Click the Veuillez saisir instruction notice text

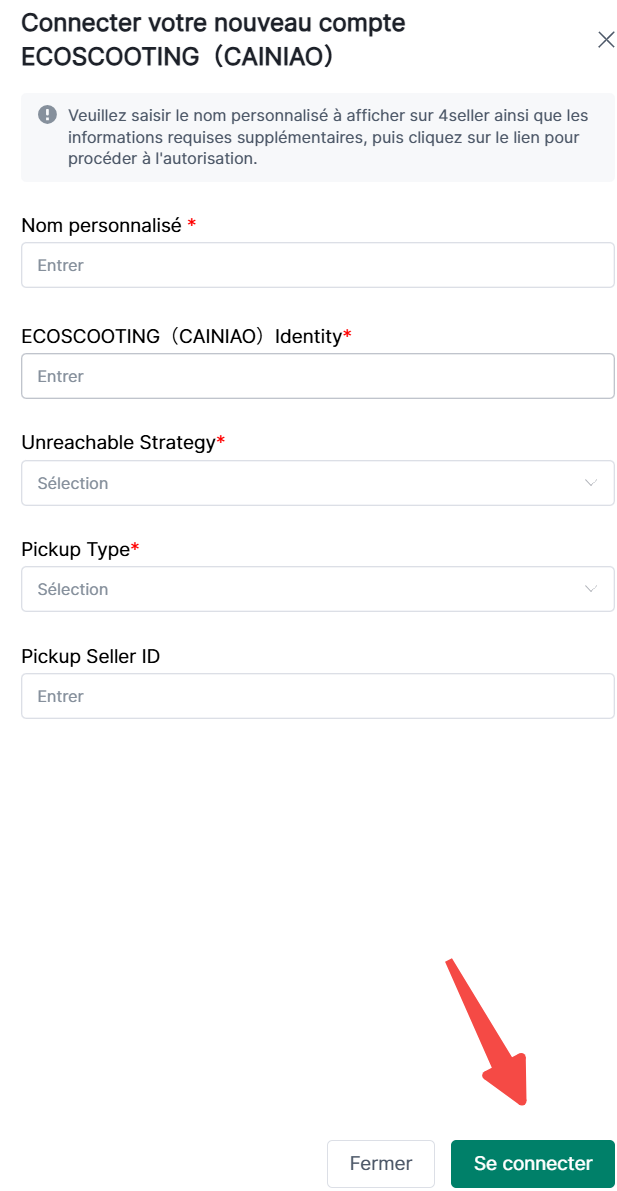click(328, 137)
